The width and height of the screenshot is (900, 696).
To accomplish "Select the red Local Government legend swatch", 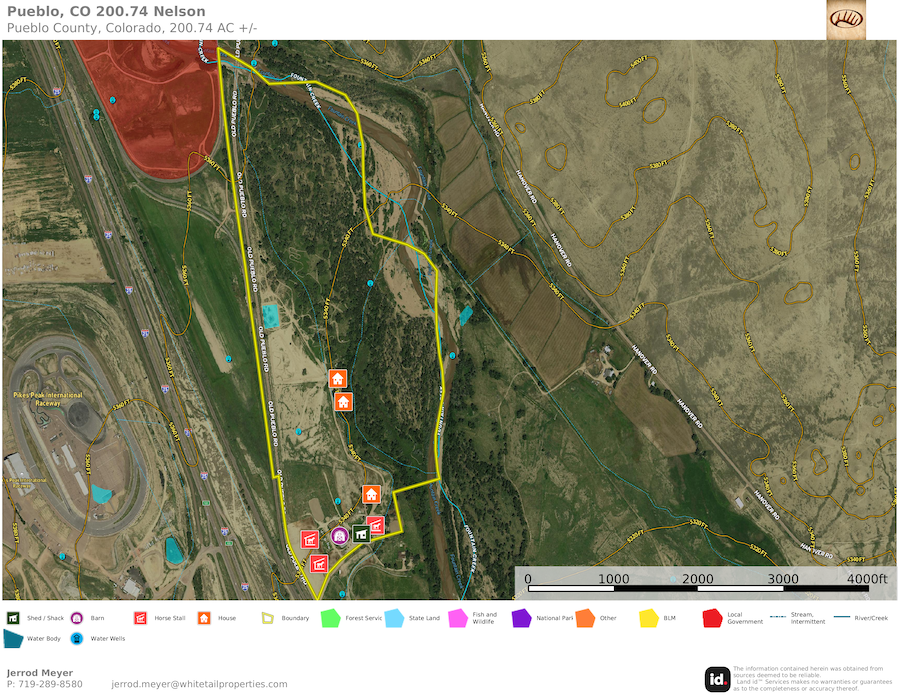I will [713, 618].
